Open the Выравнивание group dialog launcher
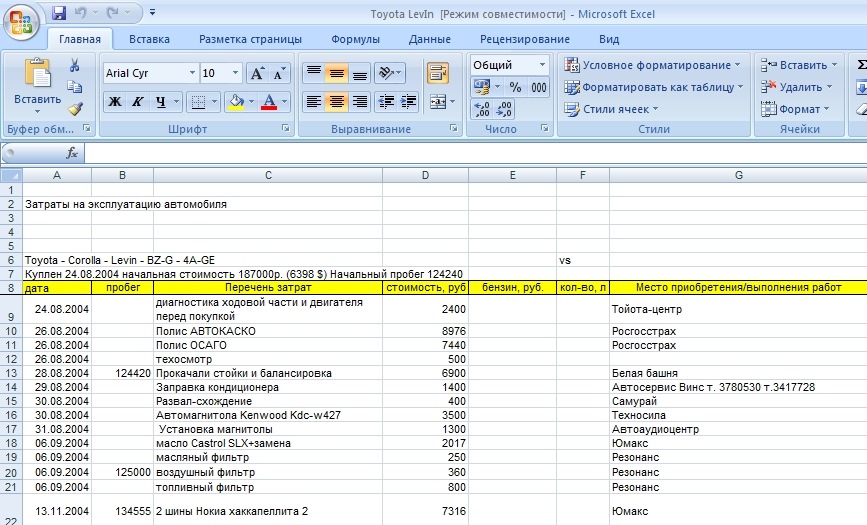Viewport: 867px width, 525px height. pos(453,128)
